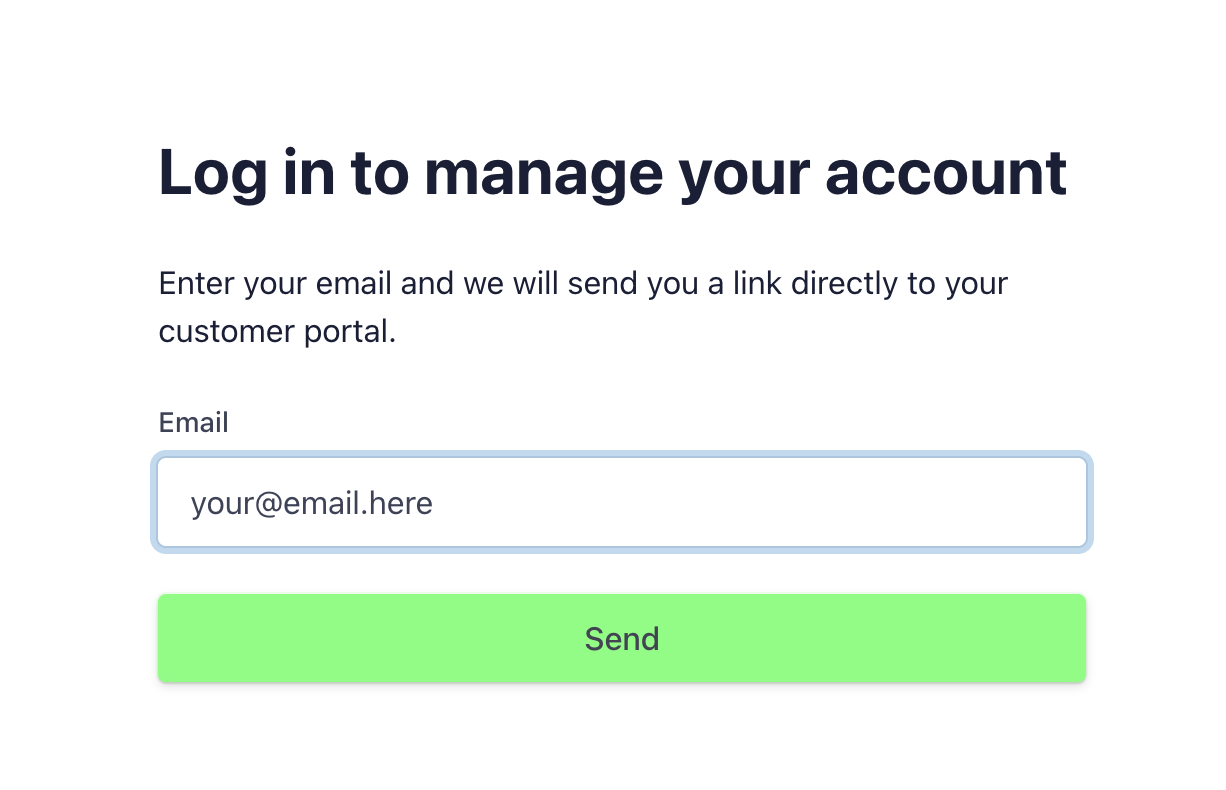This screenshot has width=1226, height=790.
Task: Click the words 'customer portal.' in the description
Action: [x=277, y=331]
